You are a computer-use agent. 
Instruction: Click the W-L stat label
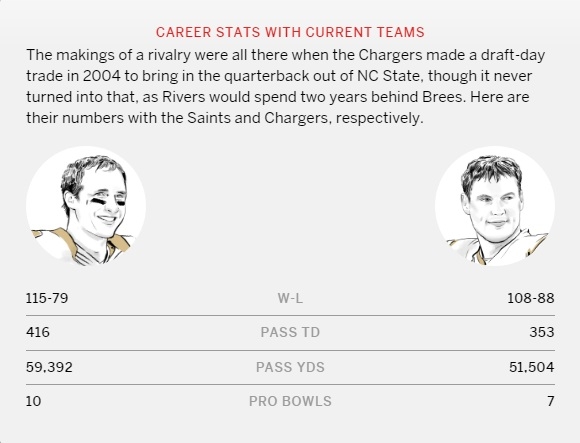coord(290,298)
